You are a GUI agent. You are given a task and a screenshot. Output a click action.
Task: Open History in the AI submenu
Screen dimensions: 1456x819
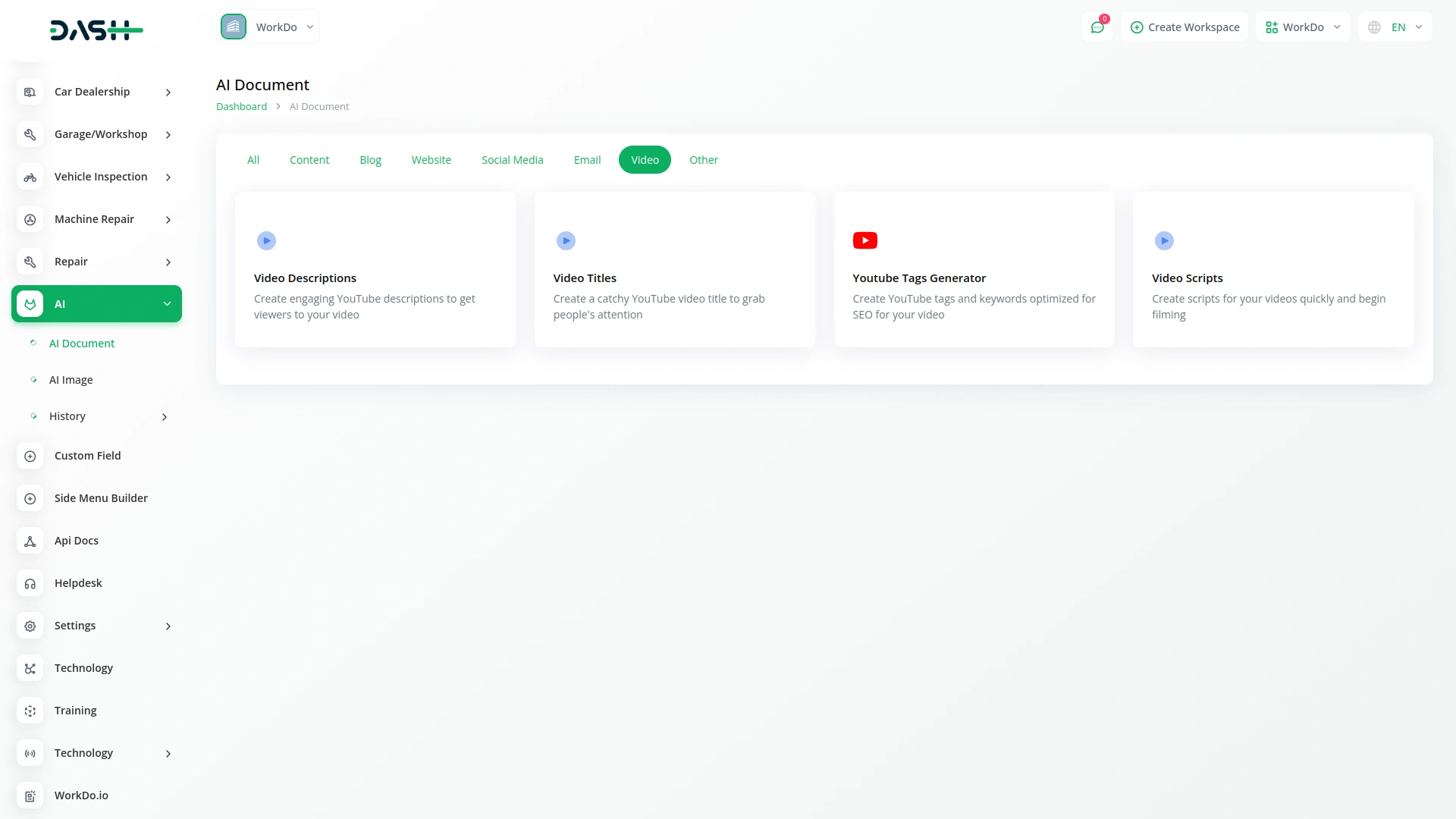67,416
